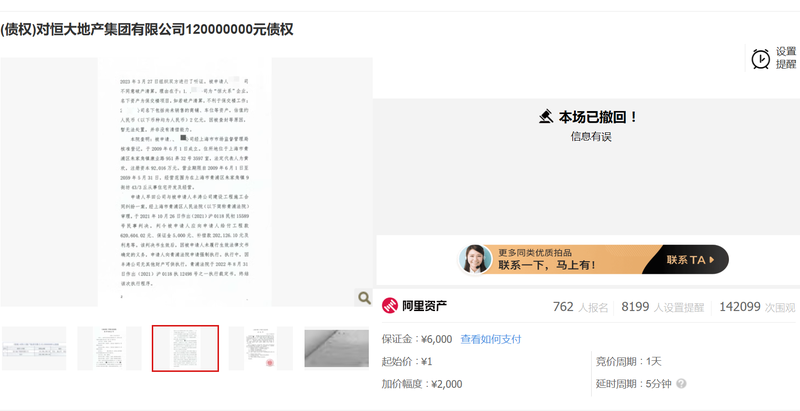Click the 更多同类优质拍品 banner text
800x411 pixels.
point(535,252)
